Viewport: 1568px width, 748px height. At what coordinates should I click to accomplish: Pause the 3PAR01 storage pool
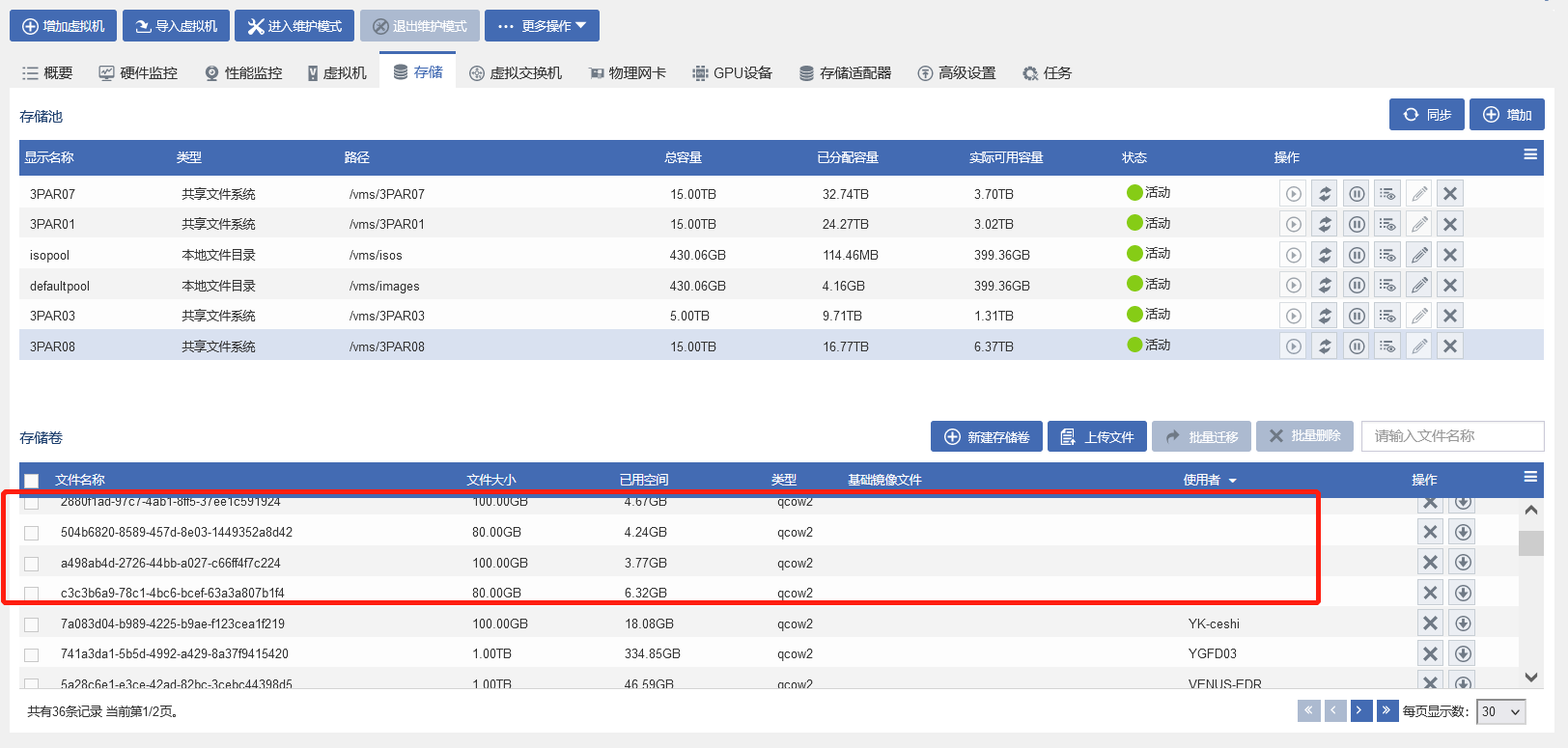[1357, 225]
